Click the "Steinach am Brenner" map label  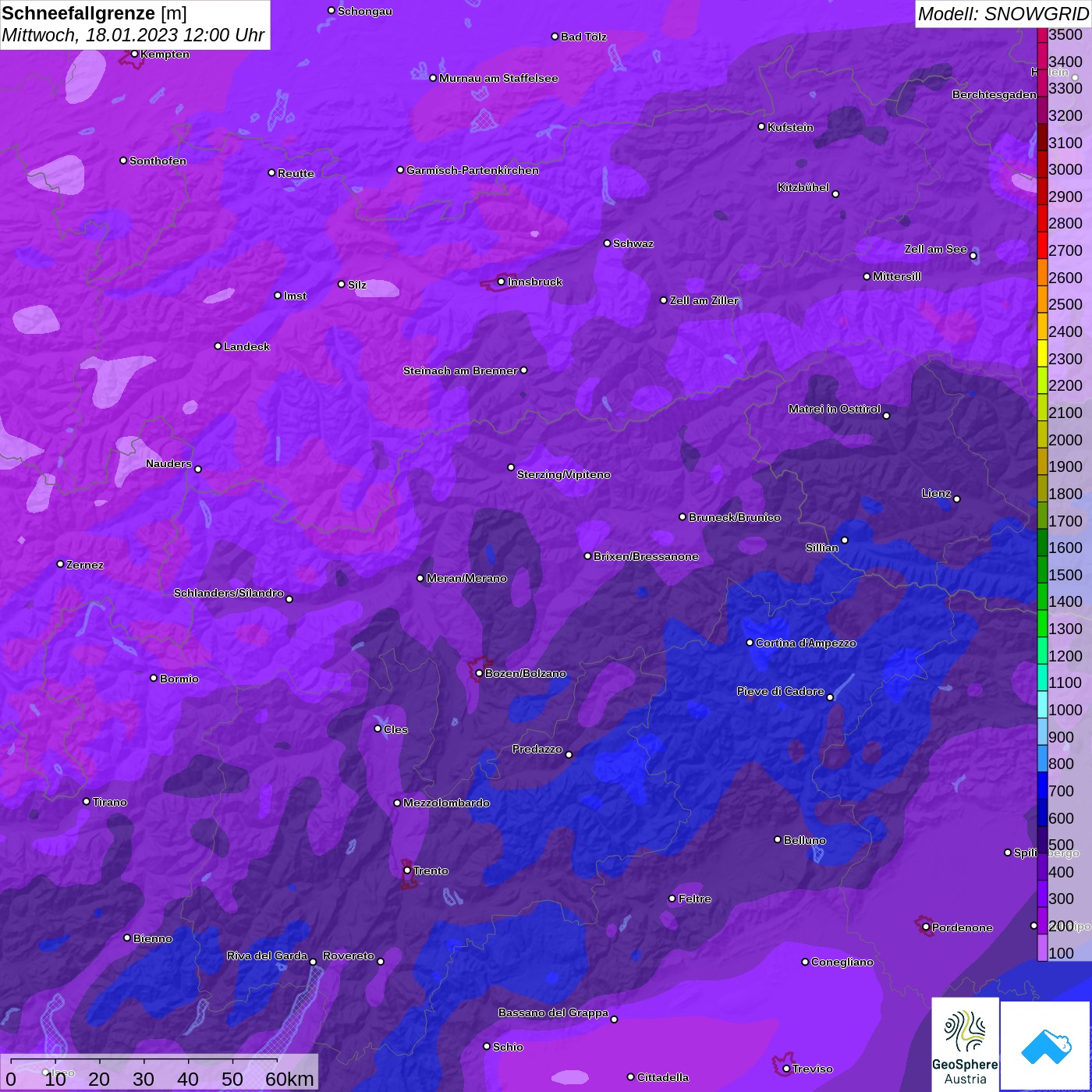[460, 370]
